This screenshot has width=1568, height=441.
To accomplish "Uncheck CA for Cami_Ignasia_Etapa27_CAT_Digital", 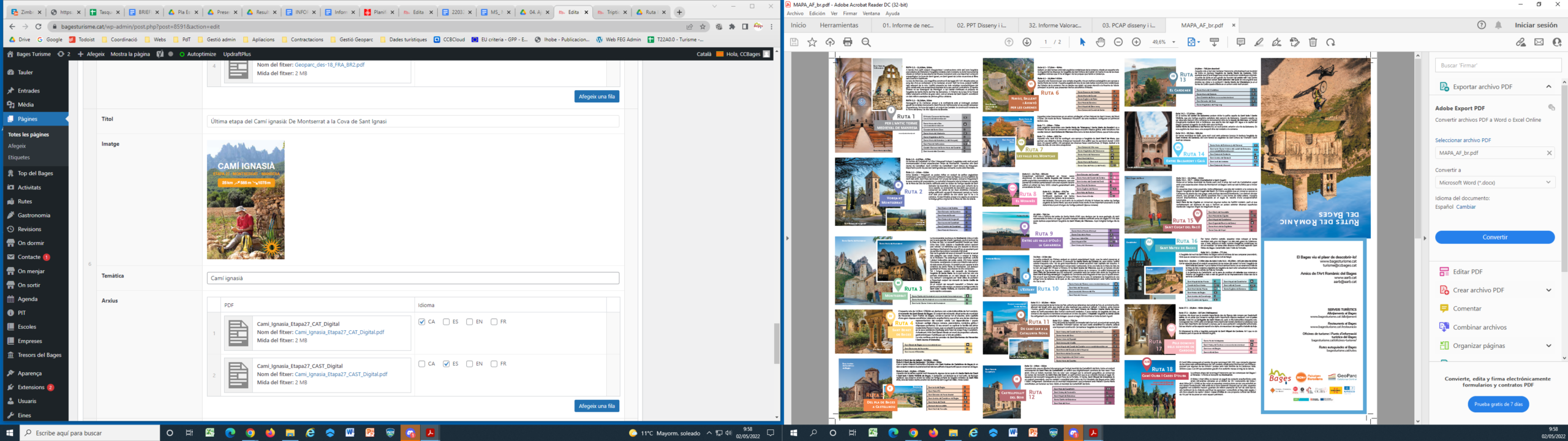I will point(421,322).
